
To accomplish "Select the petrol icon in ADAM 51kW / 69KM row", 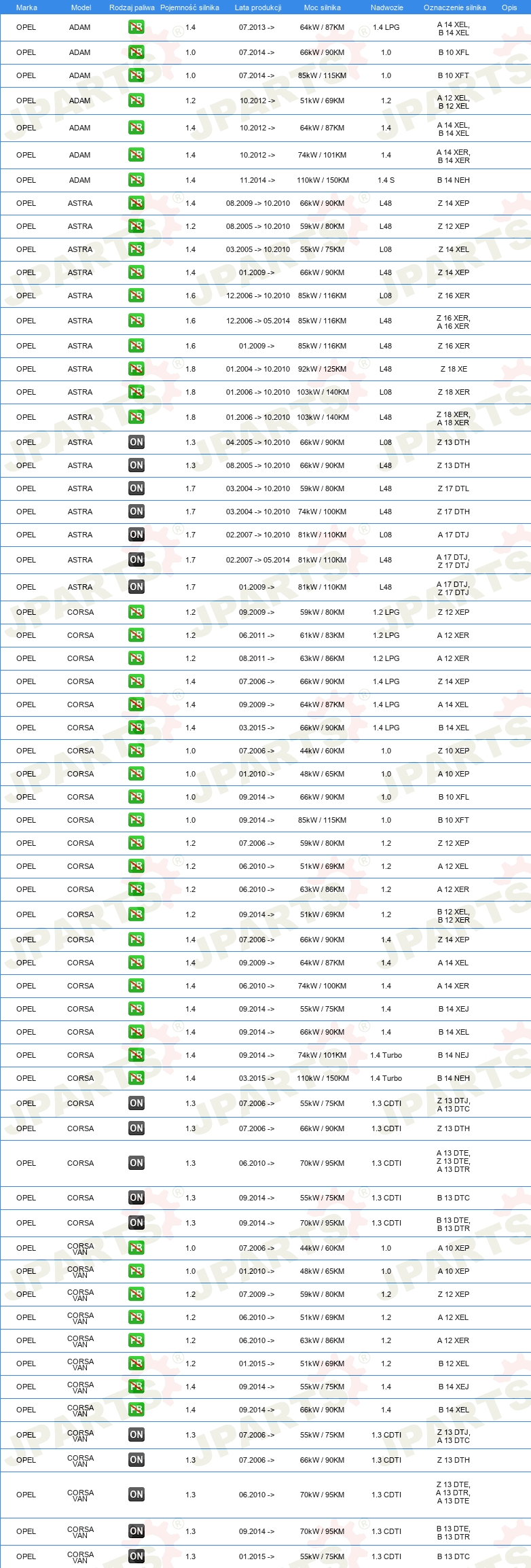I will pyautogui.click(x=136, y=101).
